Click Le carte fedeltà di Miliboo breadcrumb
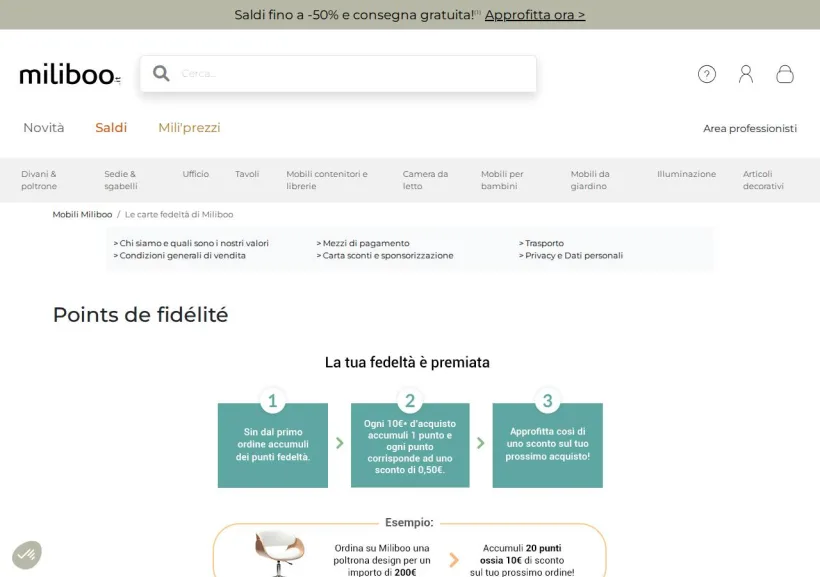The width and height of the screenshot is (820, 577). pos(179,214)
